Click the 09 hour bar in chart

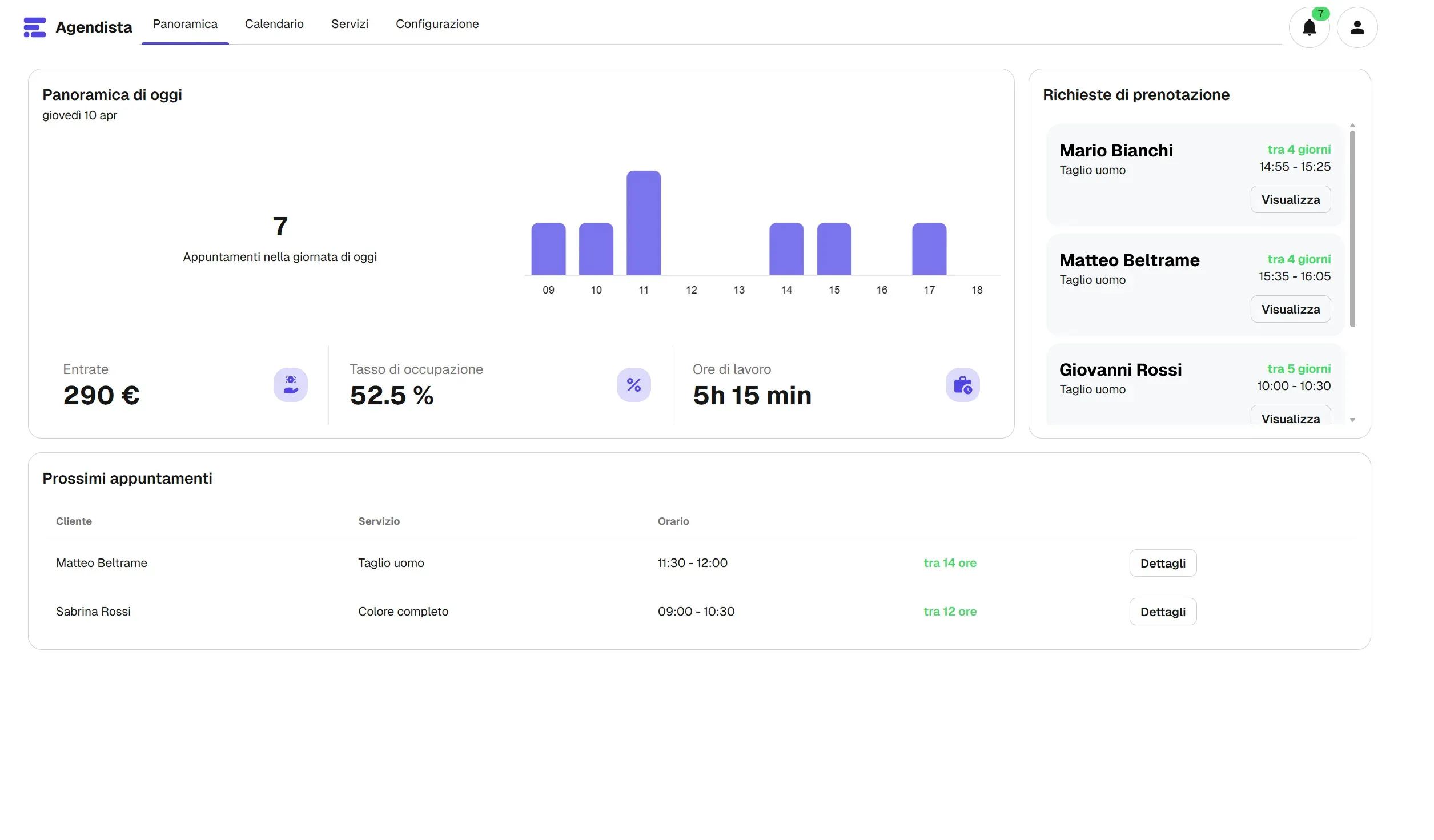coord(548,249)
